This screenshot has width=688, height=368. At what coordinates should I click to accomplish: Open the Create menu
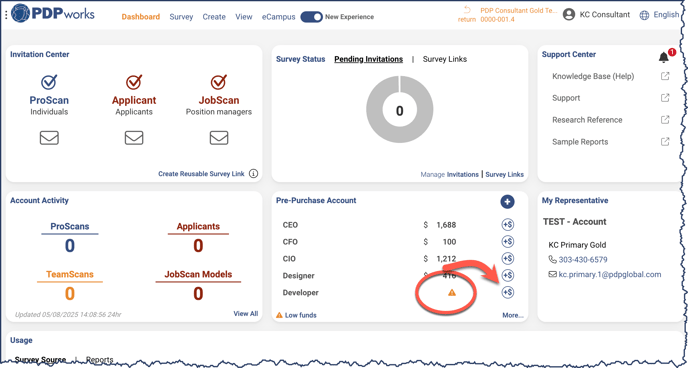pos(214,17)
